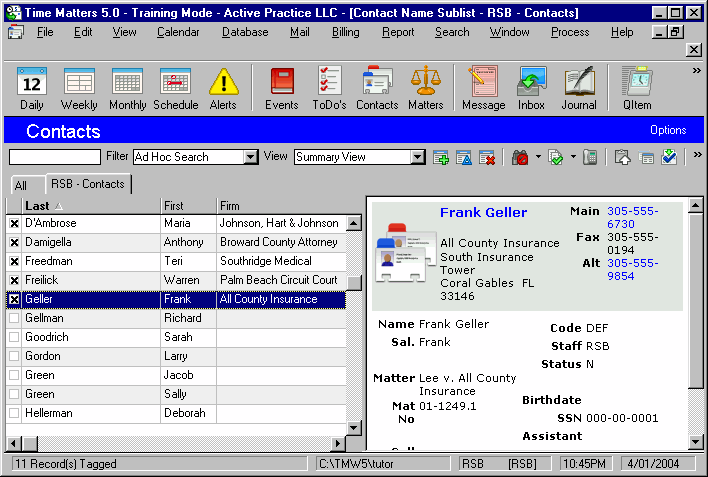The image size is (708, 477).
Task: Untag the Geller record checkbox
Action: point(14,299)
